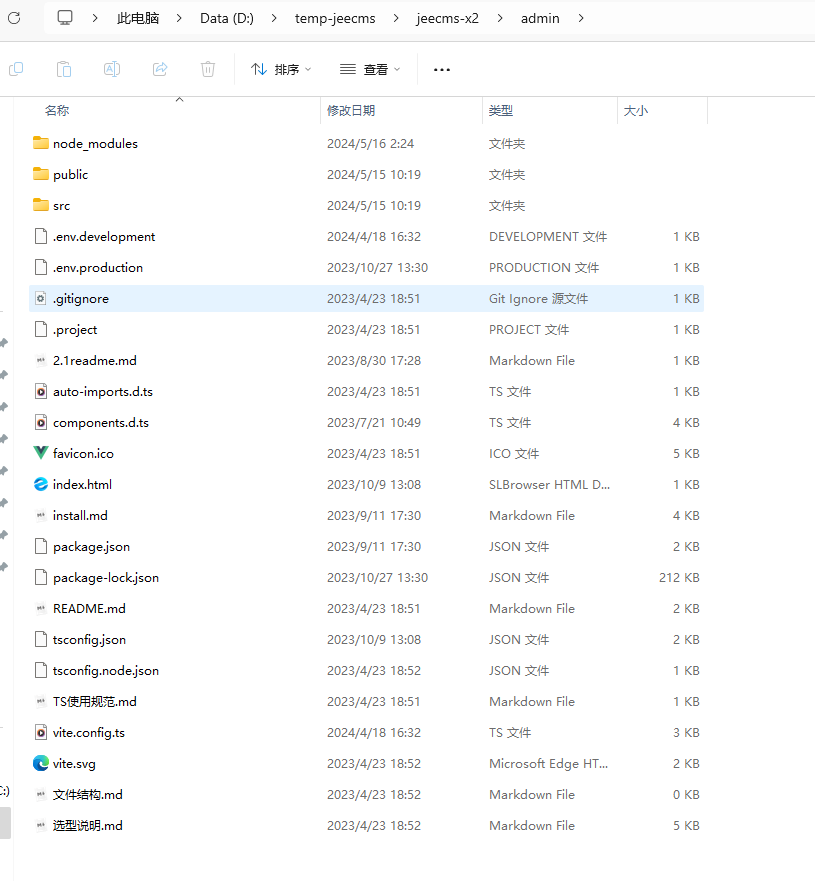The width and height of the screenshot is (815, 881).
Task: Sort by 修改日期 column header
Action: 351,111
